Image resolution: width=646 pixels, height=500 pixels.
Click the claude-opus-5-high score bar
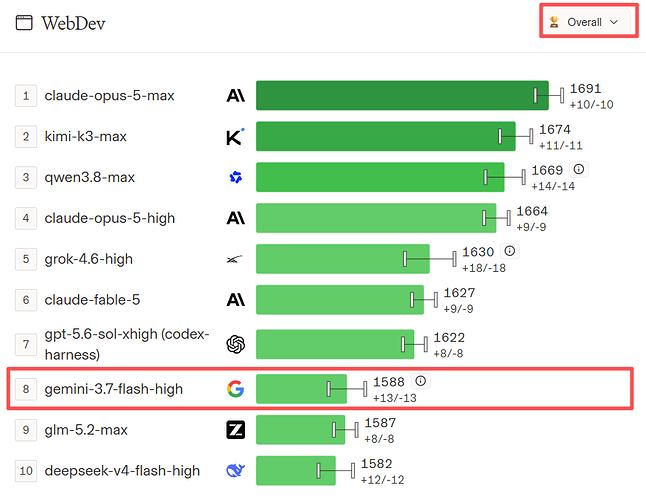[376, 218]
